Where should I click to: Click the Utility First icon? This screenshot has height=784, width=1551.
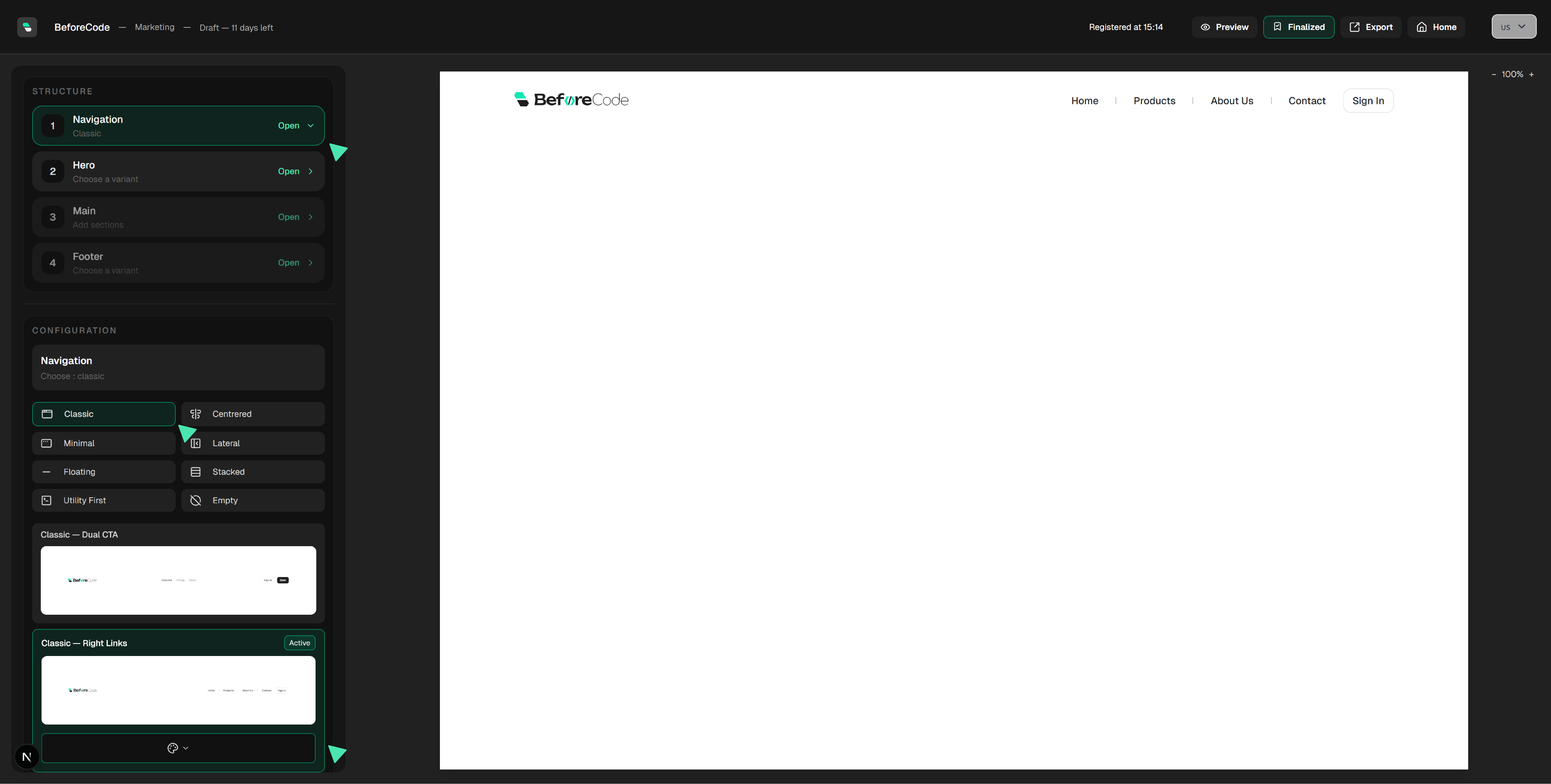click(46, 500)
